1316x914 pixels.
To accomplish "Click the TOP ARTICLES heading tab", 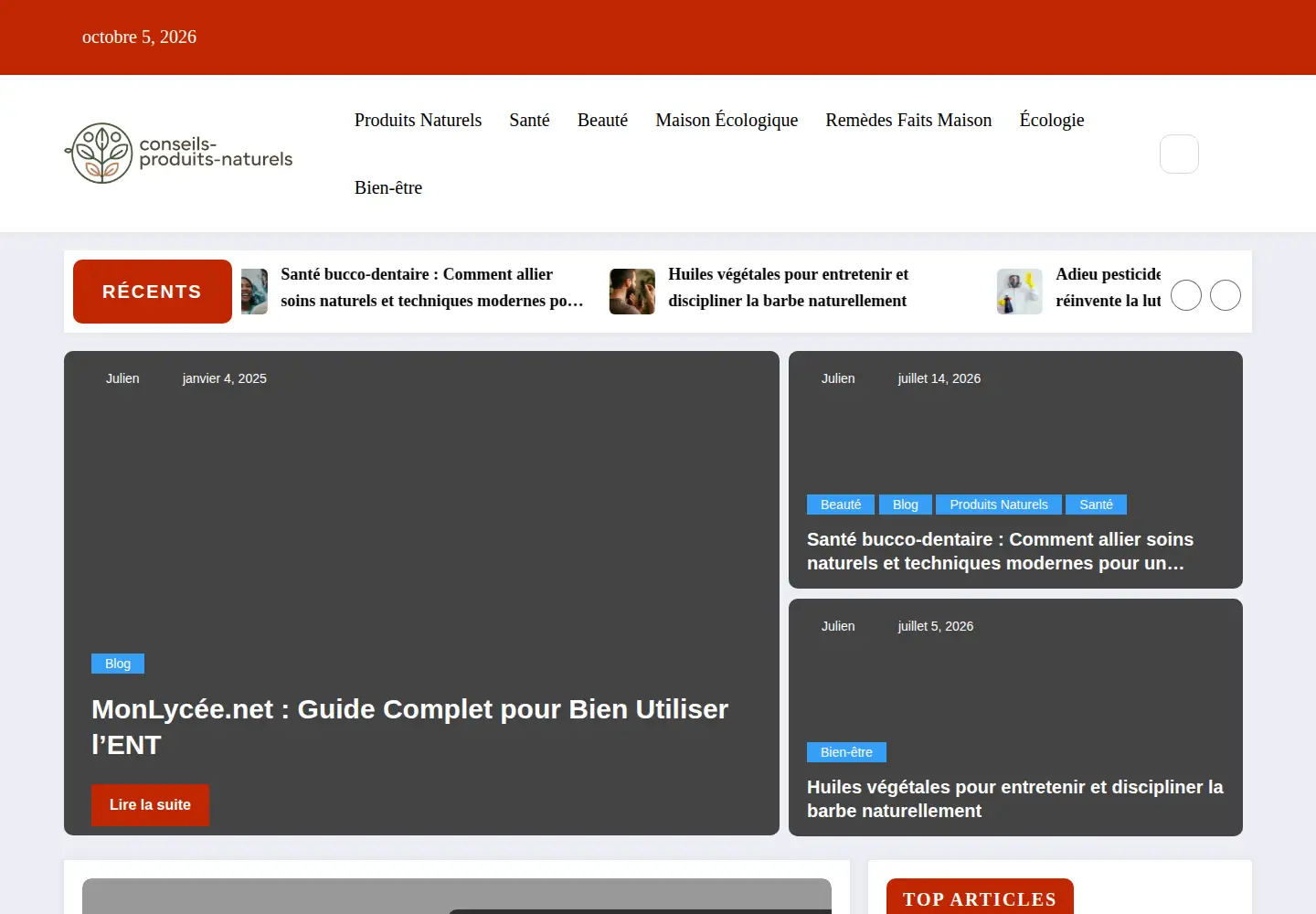I will [x=980, y=898].
